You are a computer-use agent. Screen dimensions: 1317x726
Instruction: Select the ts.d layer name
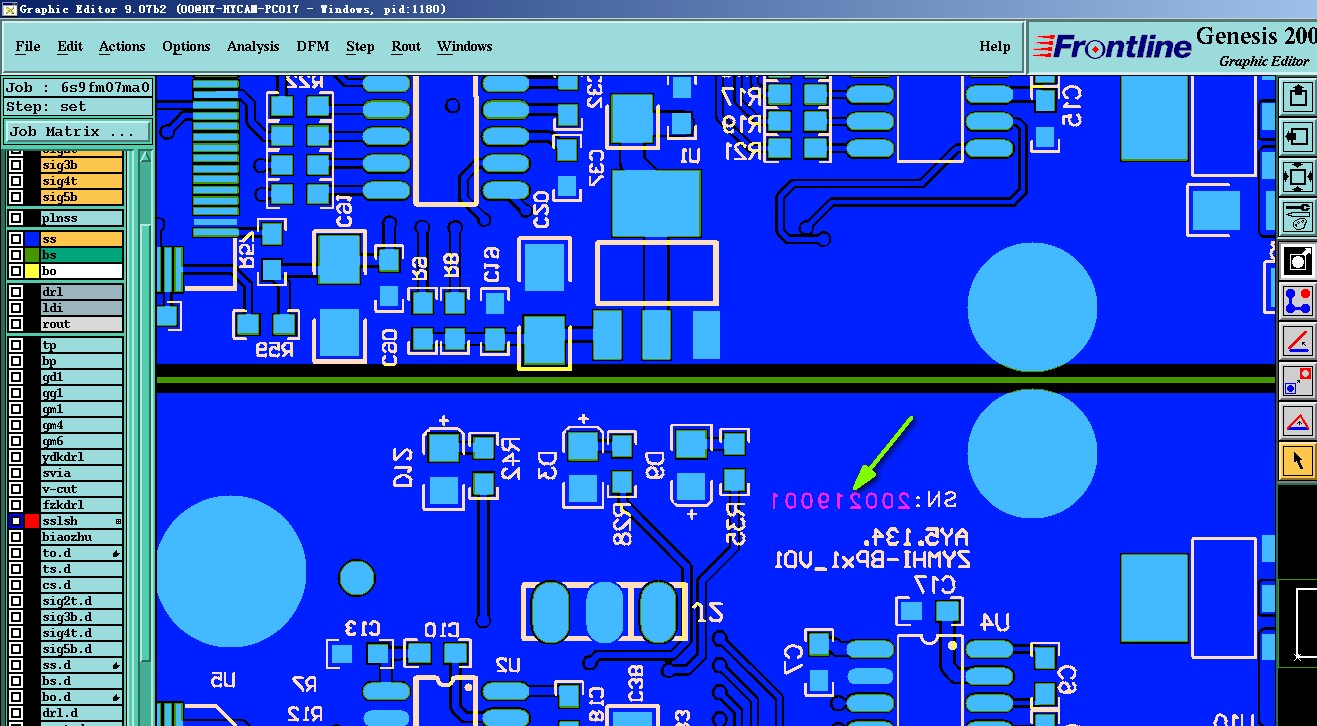(82, 569)
